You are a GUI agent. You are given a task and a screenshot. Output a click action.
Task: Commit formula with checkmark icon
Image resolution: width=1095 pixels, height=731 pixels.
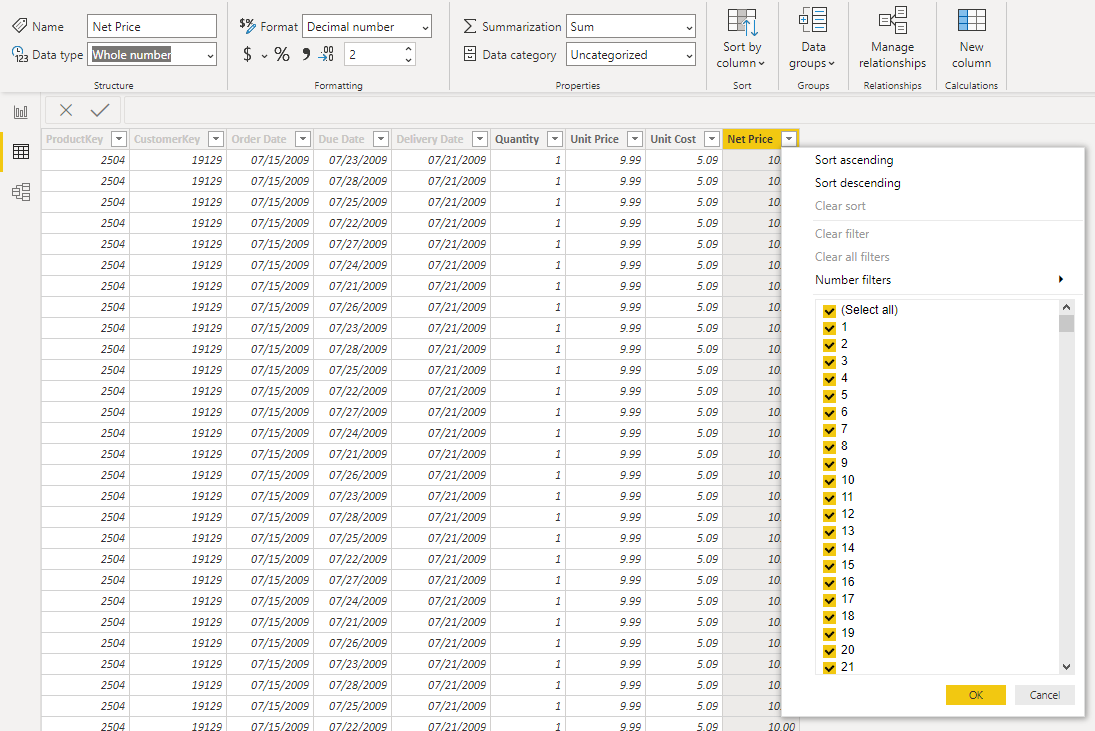tap(100, 110)
